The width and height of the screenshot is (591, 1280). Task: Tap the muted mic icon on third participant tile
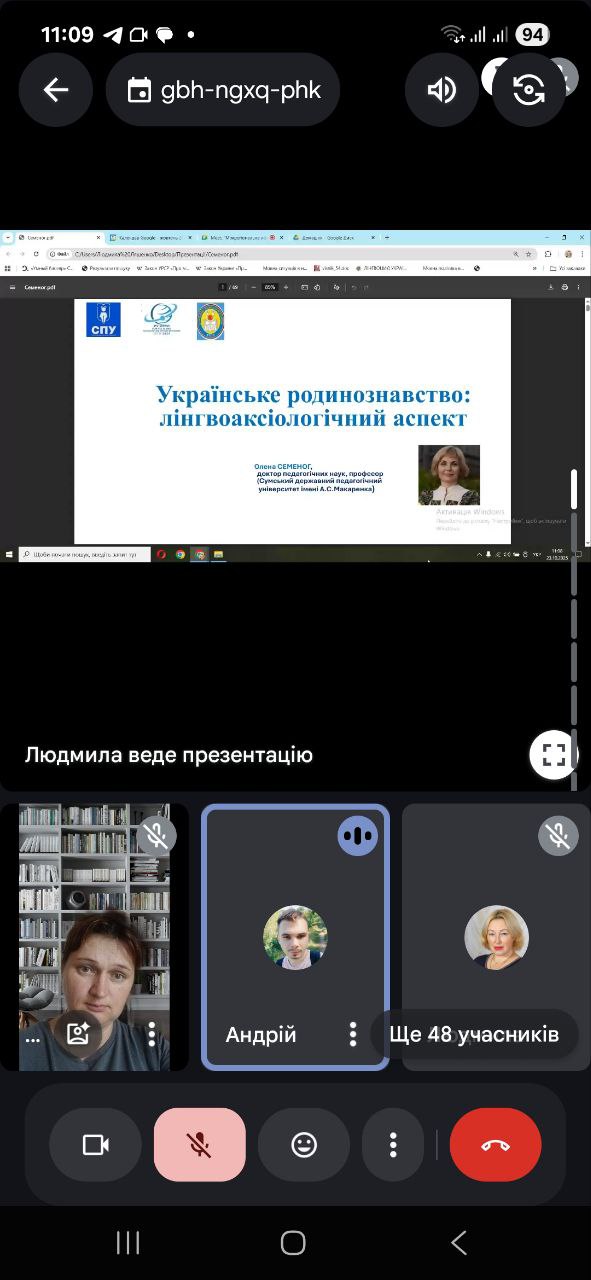(558, 835)
